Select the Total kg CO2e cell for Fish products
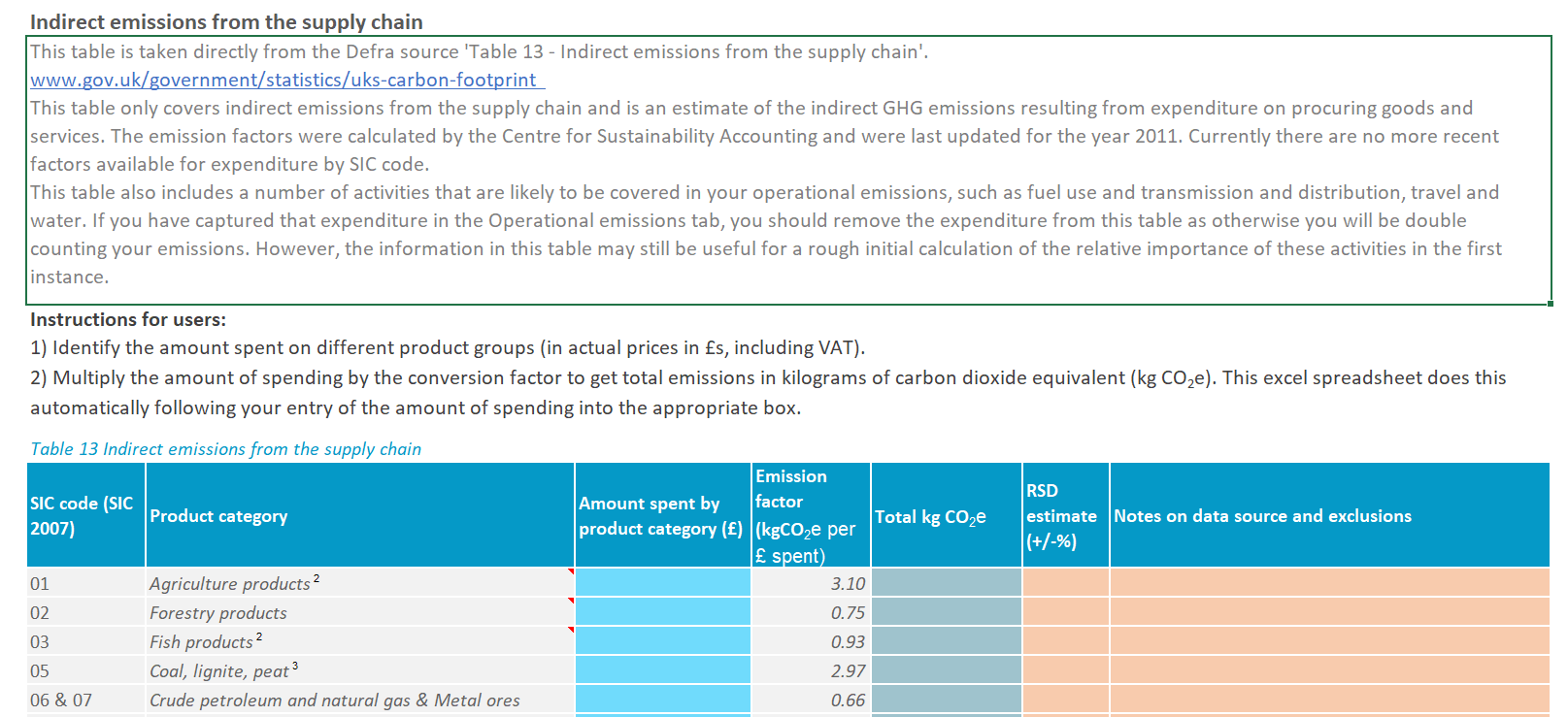 946,641
